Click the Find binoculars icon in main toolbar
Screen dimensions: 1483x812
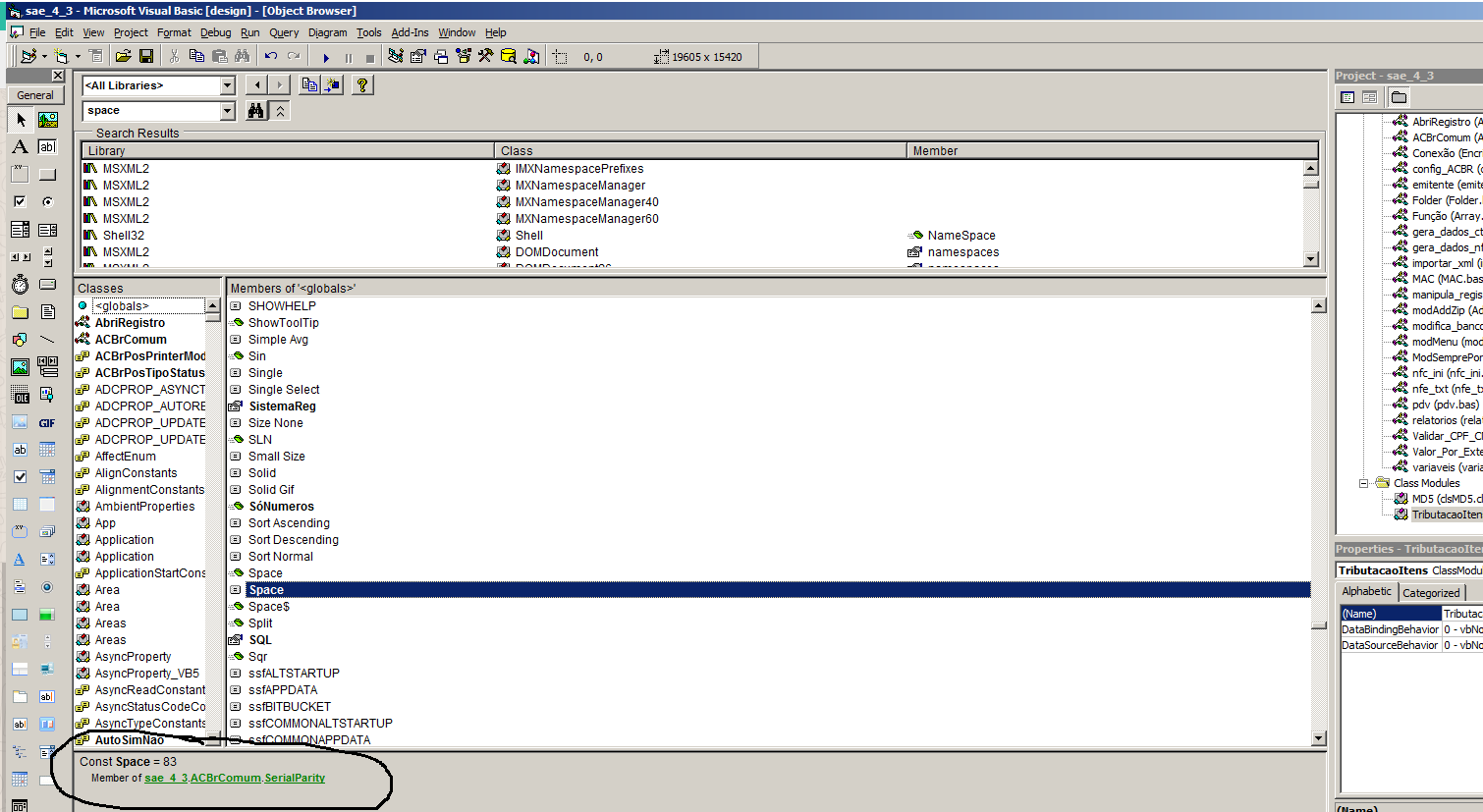point(243,57)
